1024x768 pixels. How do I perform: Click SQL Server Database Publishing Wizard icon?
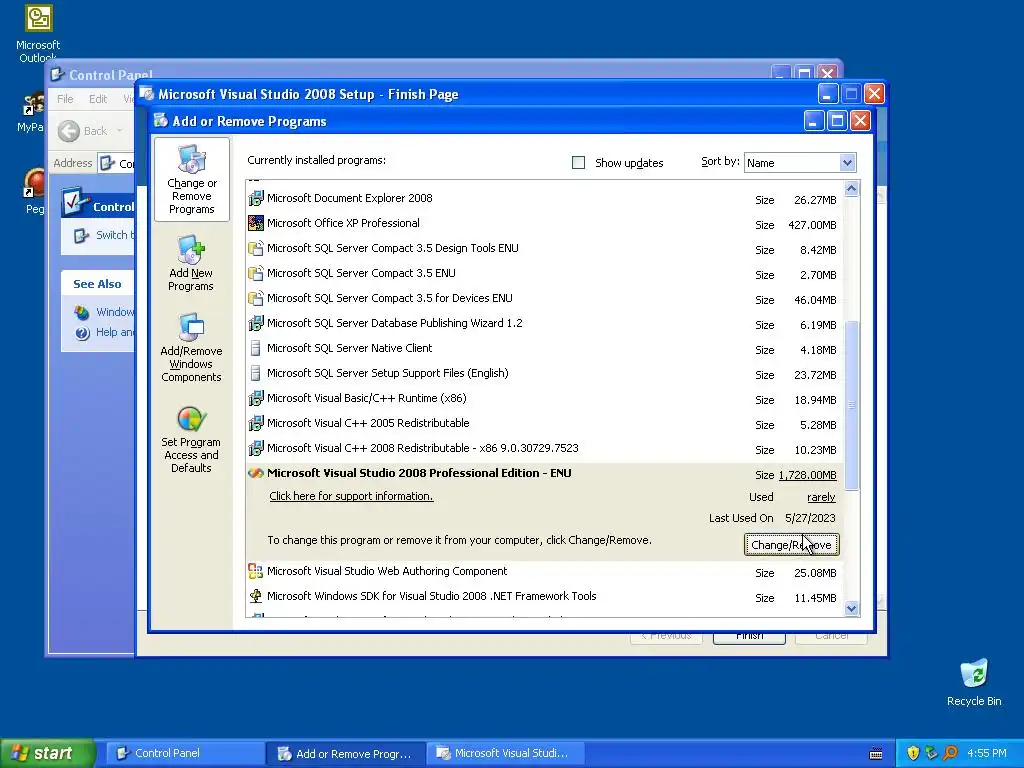(x=256, y=323)
